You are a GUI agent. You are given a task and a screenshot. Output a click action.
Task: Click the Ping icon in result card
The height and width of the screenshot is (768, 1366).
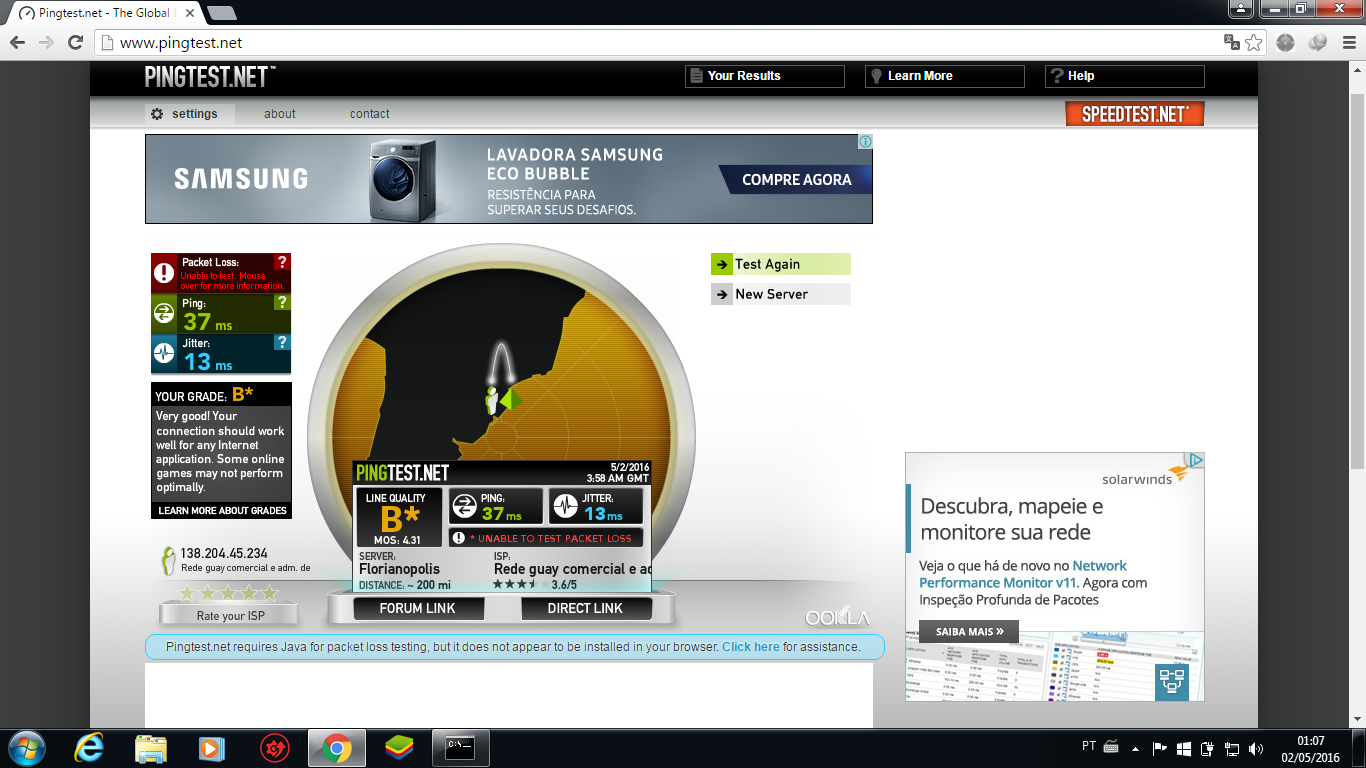pyautogui.click(x=465, y=506)
